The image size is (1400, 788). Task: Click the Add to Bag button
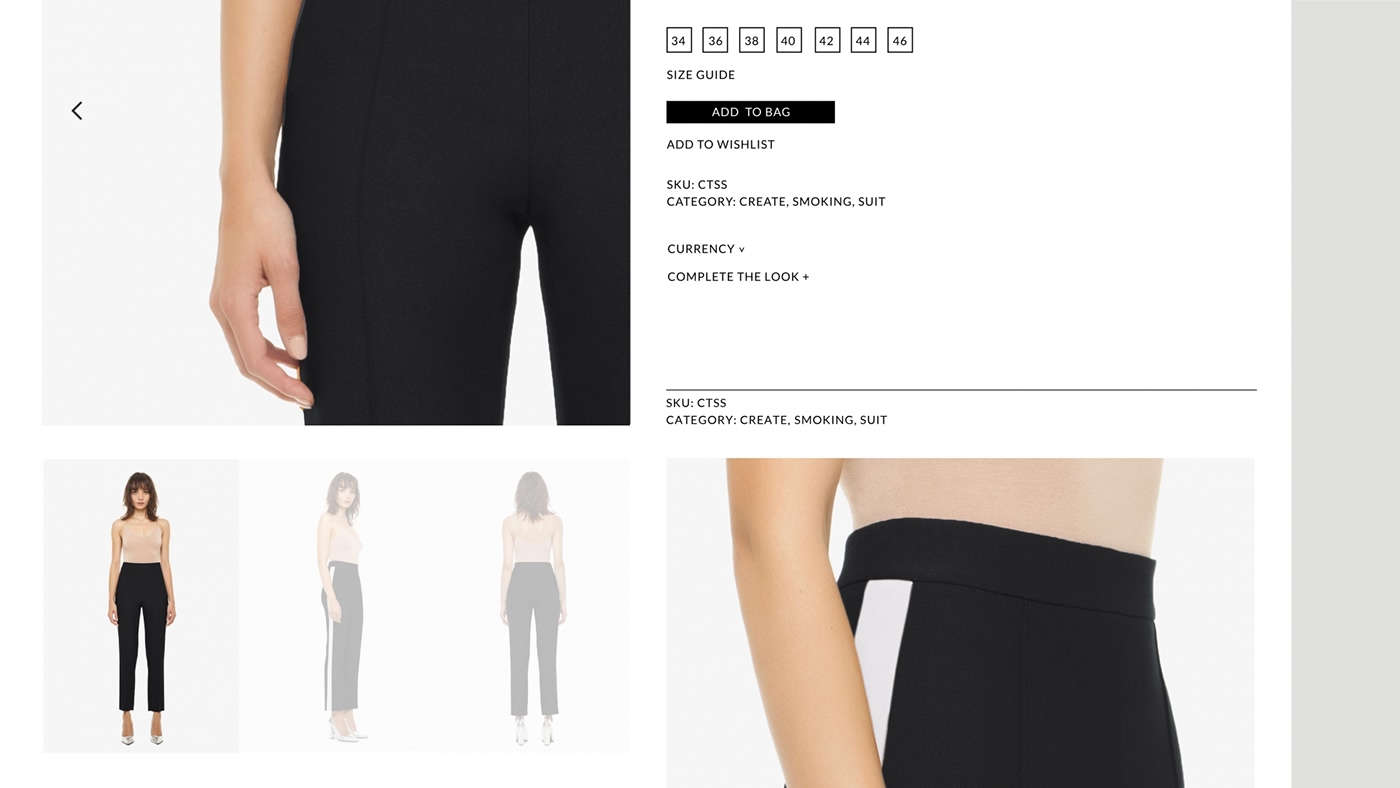tap(750, 112)
